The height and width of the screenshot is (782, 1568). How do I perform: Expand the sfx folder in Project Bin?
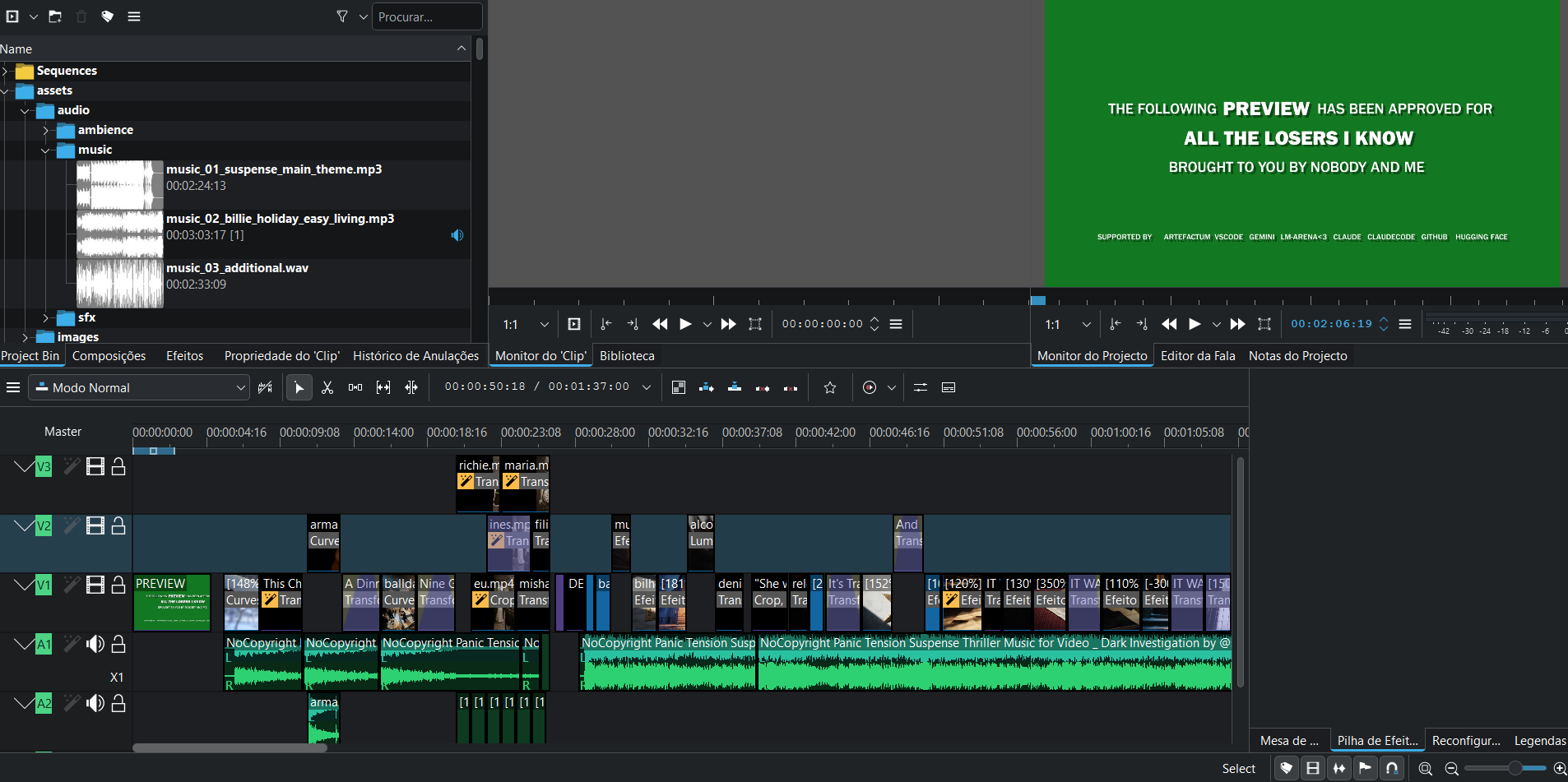[46, 317]
